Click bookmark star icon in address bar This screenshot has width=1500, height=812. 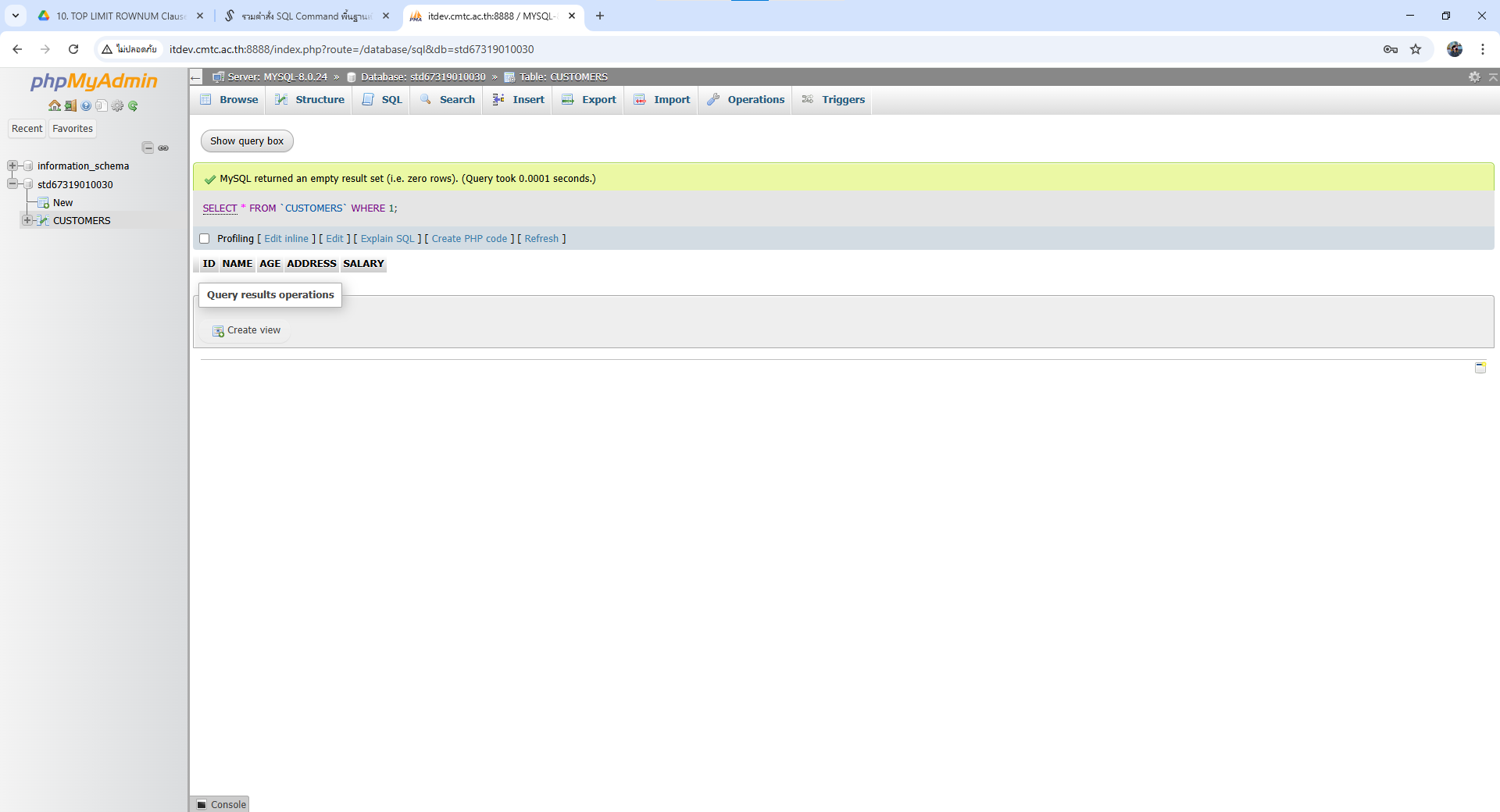1416,49
